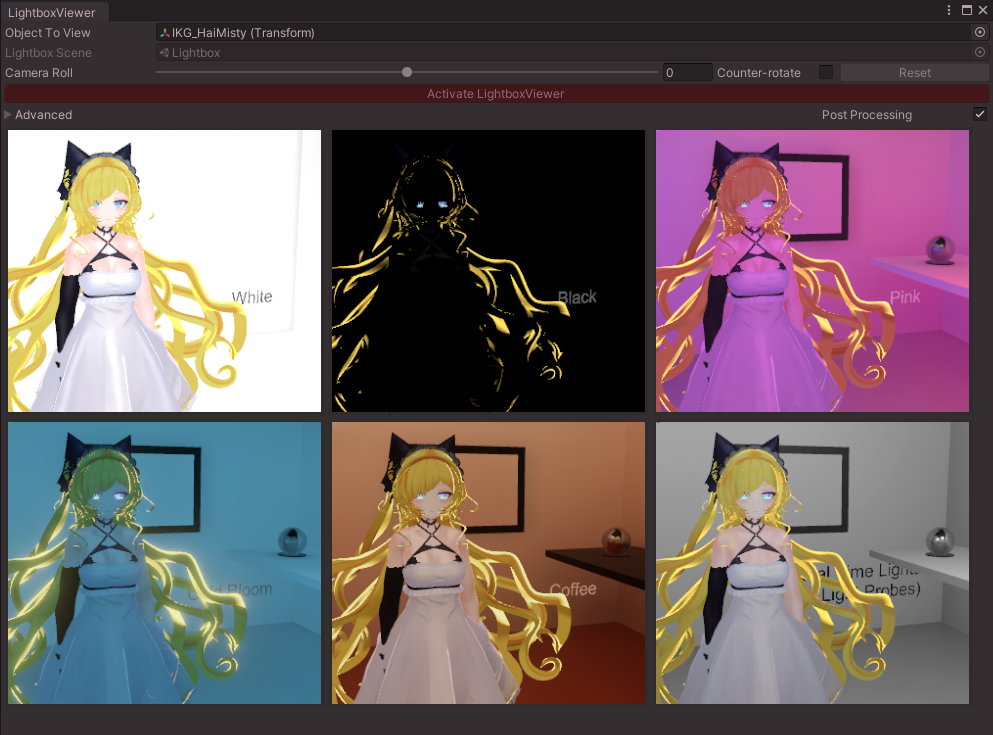
Task: Switch to the LightboxViewer tab
Action: (53, 13)
